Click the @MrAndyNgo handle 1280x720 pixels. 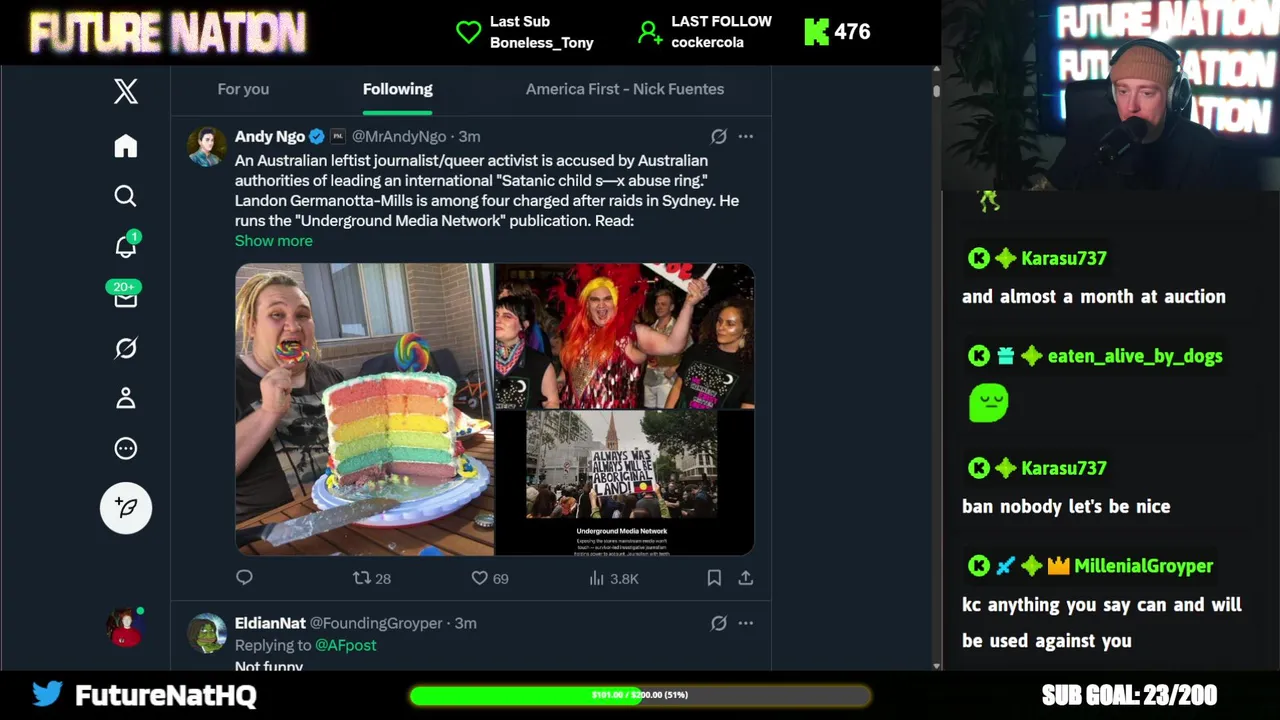pos(398,136)
